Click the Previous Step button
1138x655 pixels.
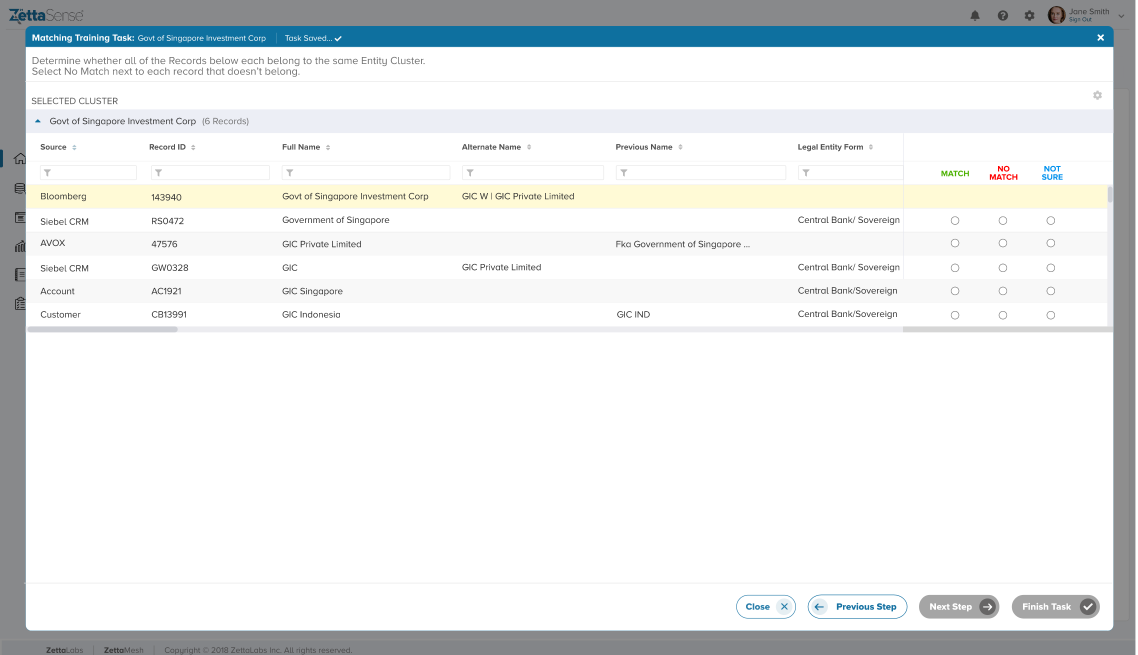(857, 607)
